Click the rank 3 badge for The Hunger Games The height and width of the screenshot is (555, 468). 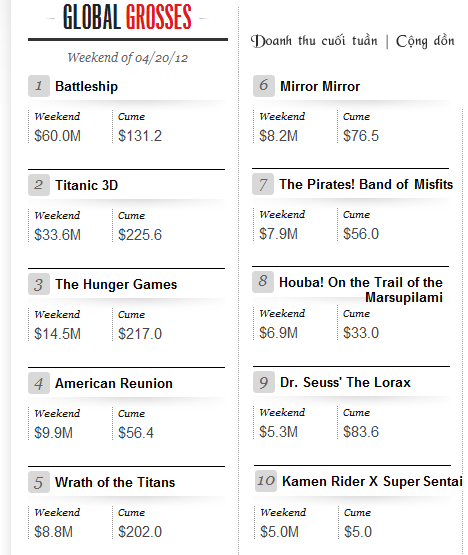point(39,284)
